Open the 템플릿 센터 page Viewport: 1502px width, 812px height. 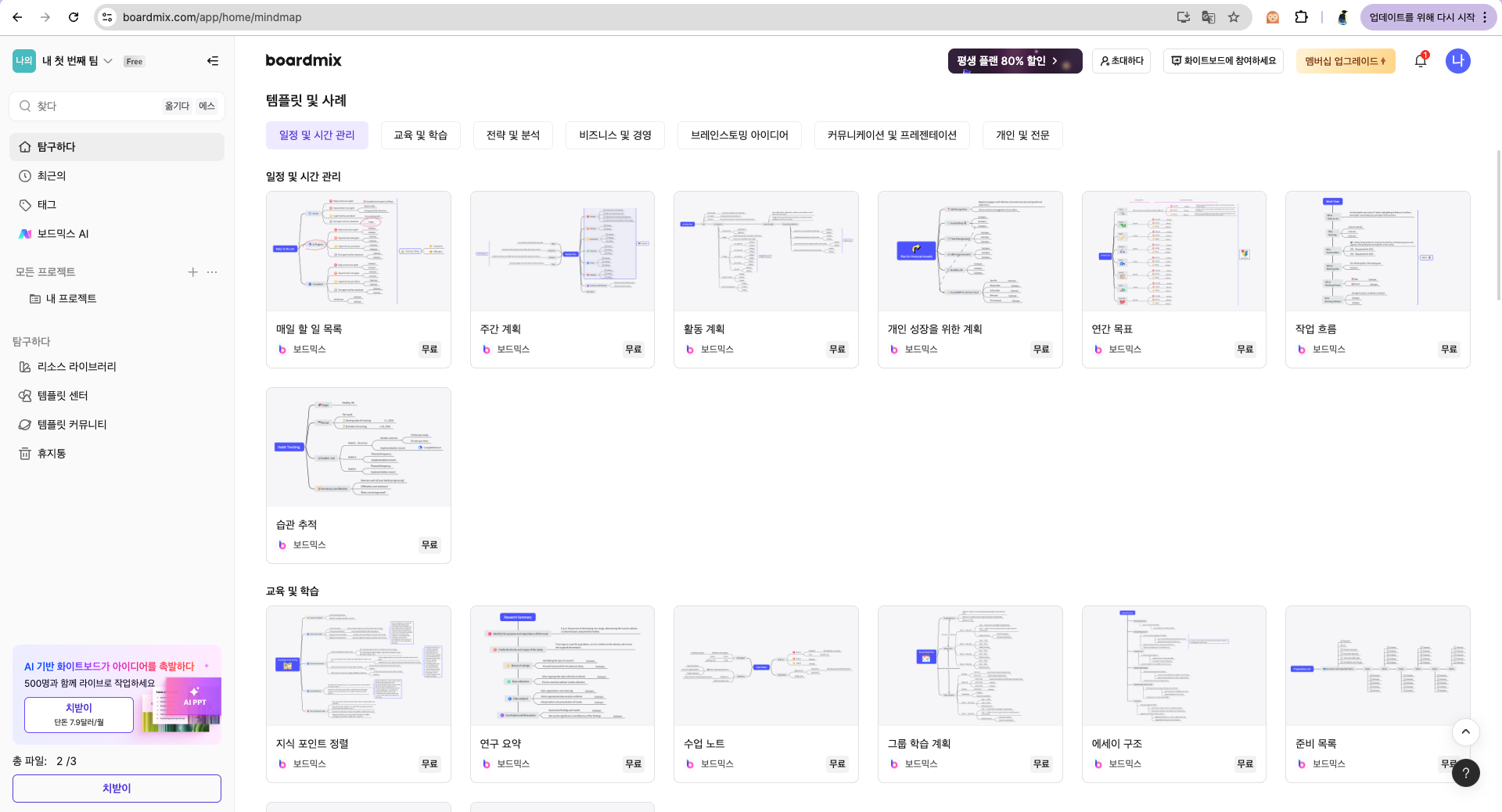click(x=65, y=395)
